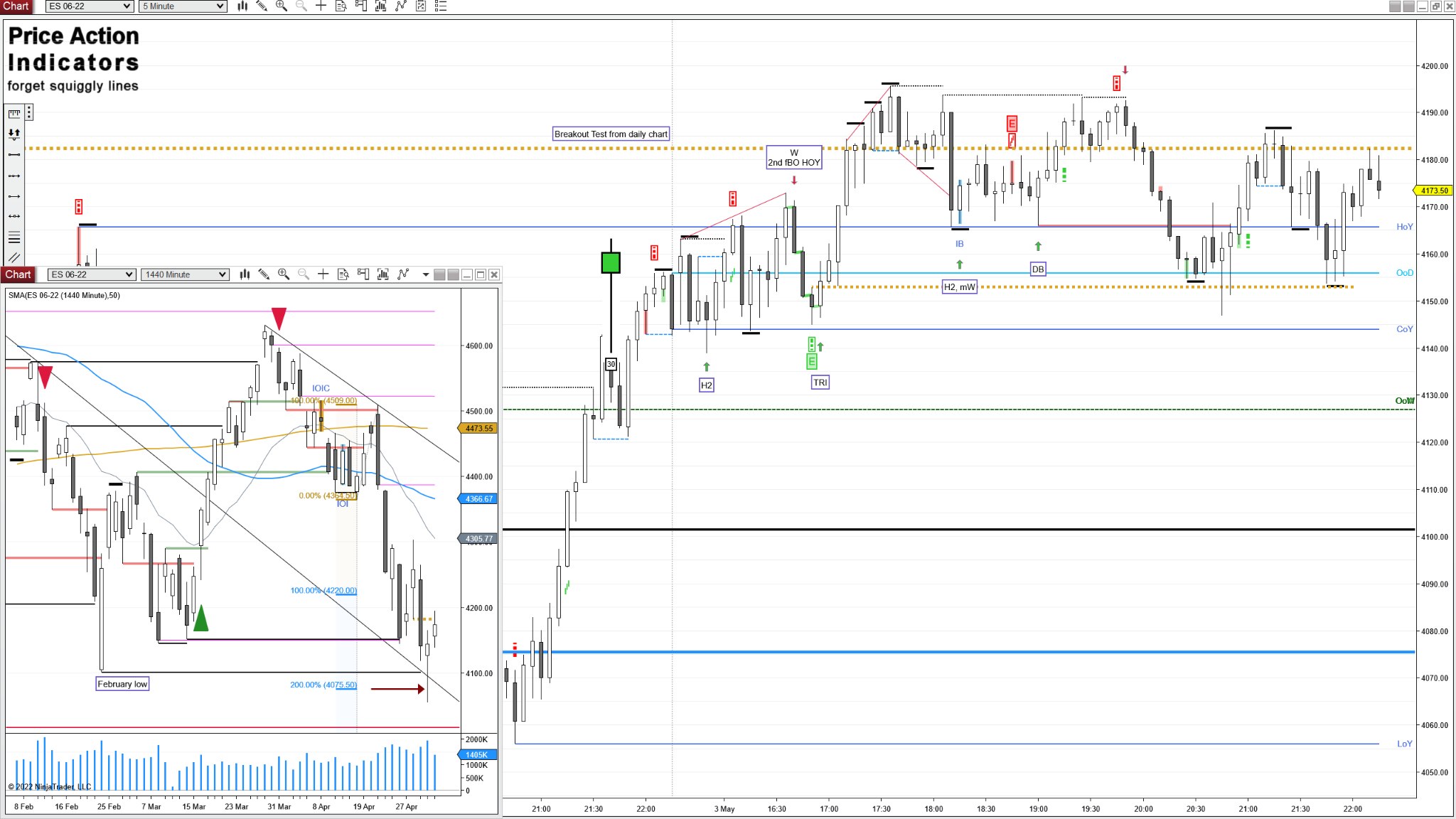Minimize the 1440 Minute chart window
Screen dimensions: 1456x819
pos(467,274)
